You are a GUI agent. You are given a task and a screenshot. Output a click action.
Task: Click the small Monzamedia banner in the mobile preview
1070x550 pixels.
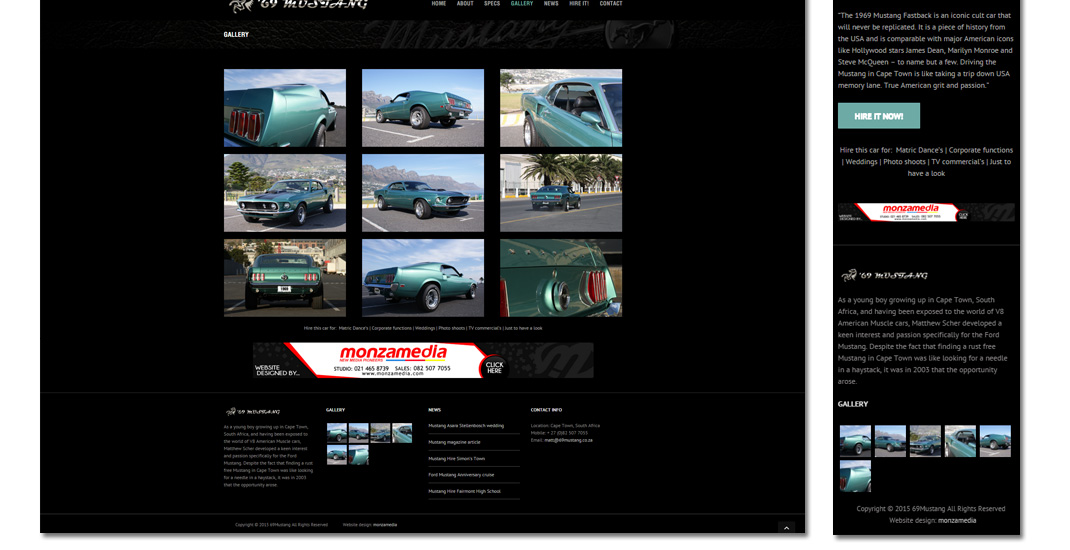[925, 212]
